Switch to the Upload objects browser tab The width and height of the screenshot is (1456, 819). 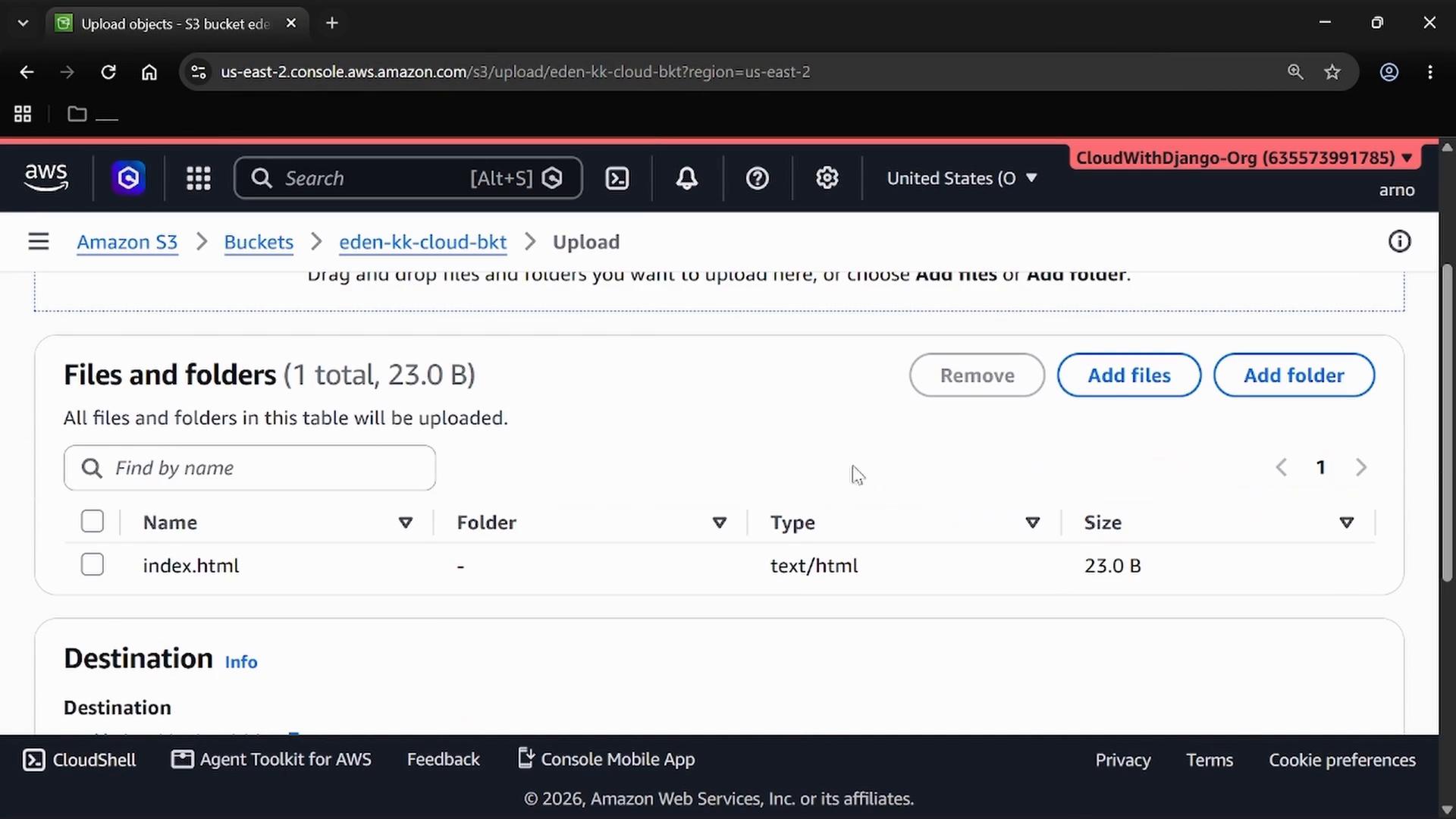(176, 24)
